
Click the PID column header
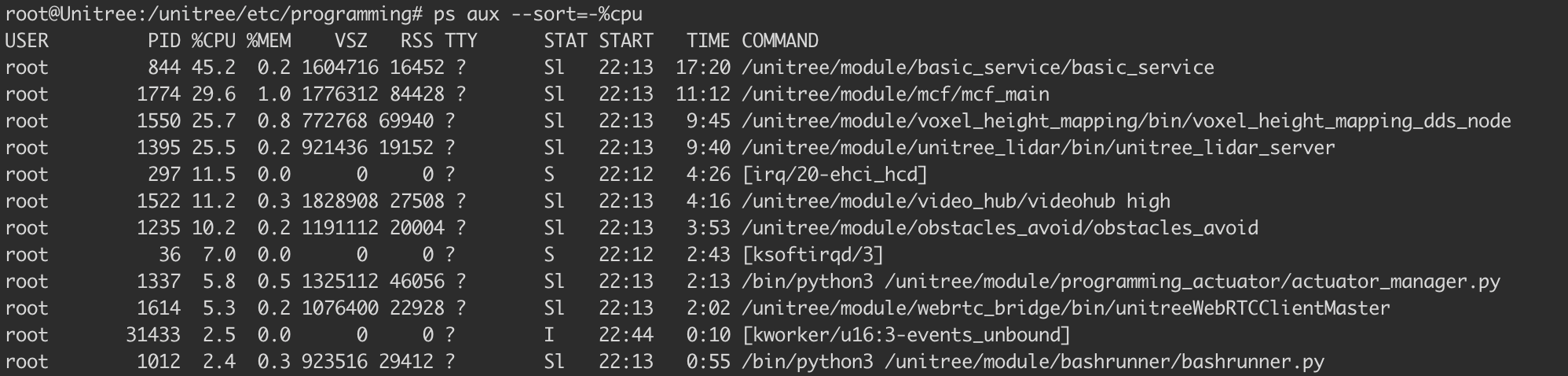164,41
